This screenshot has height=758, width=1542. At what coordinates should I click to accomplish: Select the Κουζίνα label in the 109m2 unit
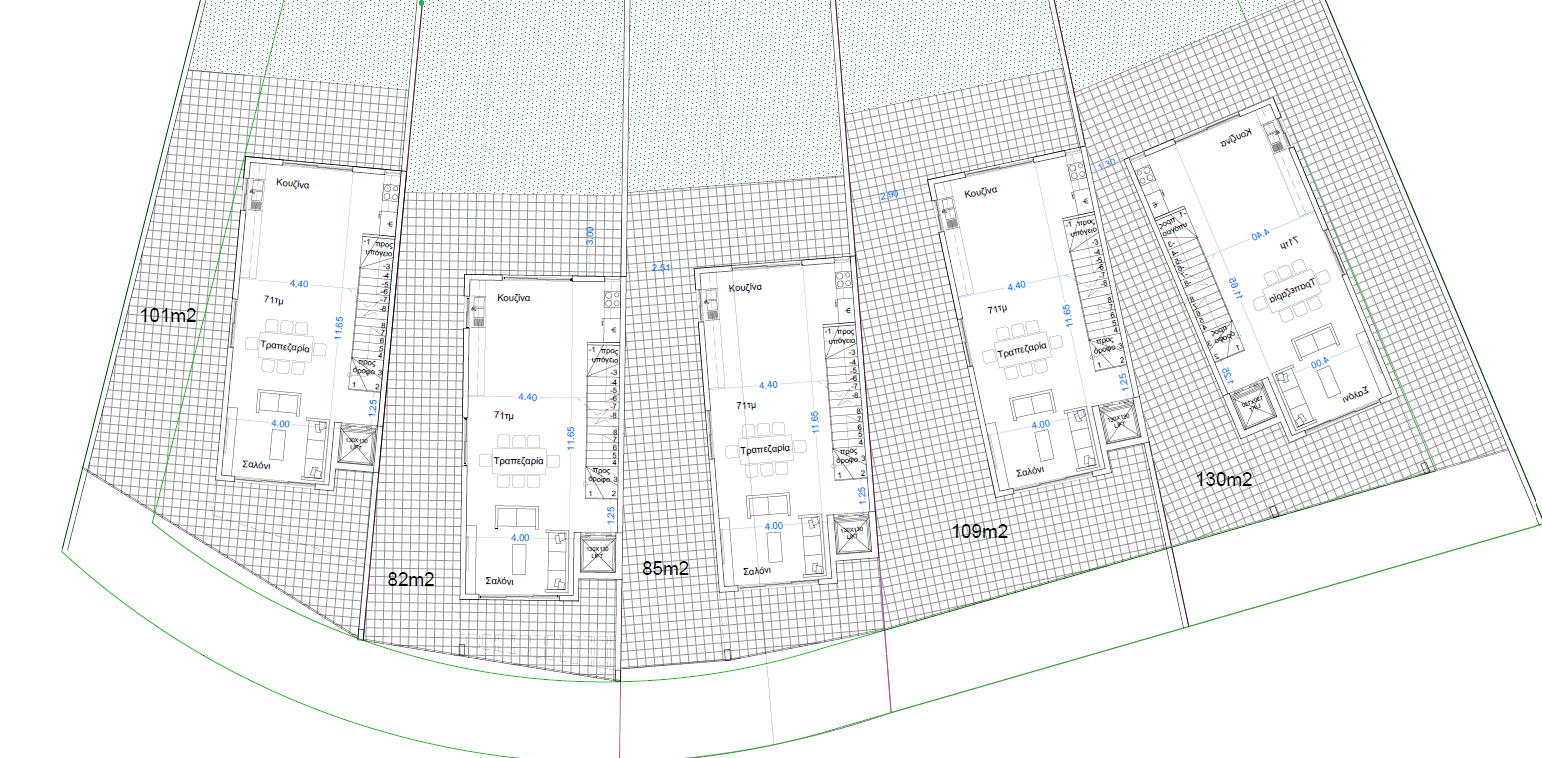coord(983,194)
